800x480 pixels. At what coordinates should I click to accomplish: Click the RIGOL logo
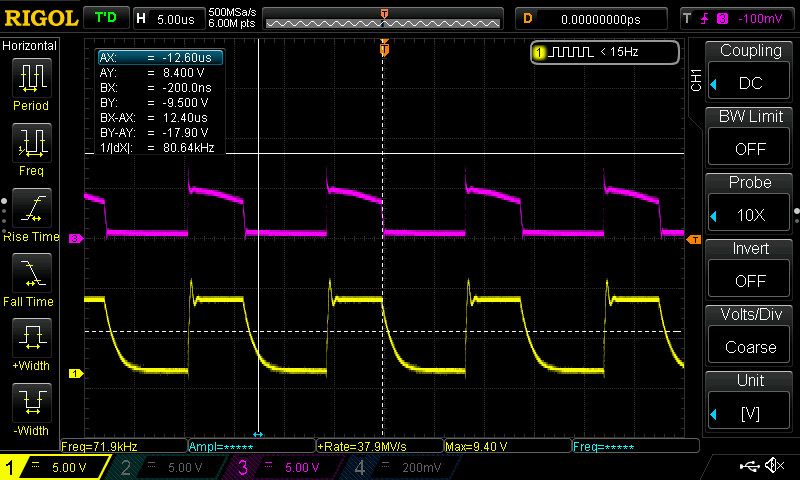tap(41, 19)
